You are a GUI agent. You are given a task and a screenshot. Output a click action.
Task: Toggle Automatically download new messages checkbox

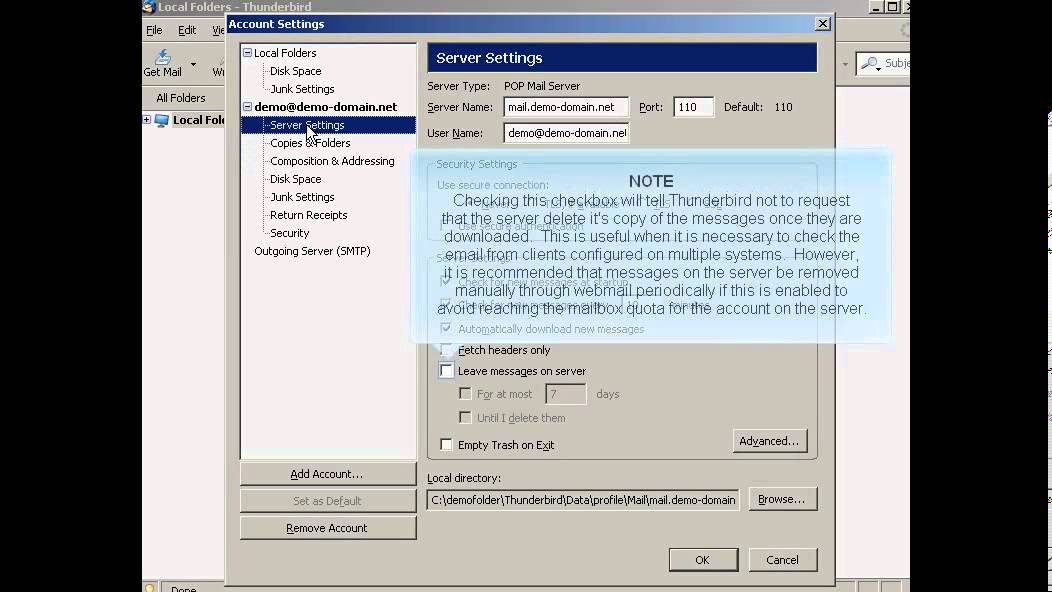(446, 328)
